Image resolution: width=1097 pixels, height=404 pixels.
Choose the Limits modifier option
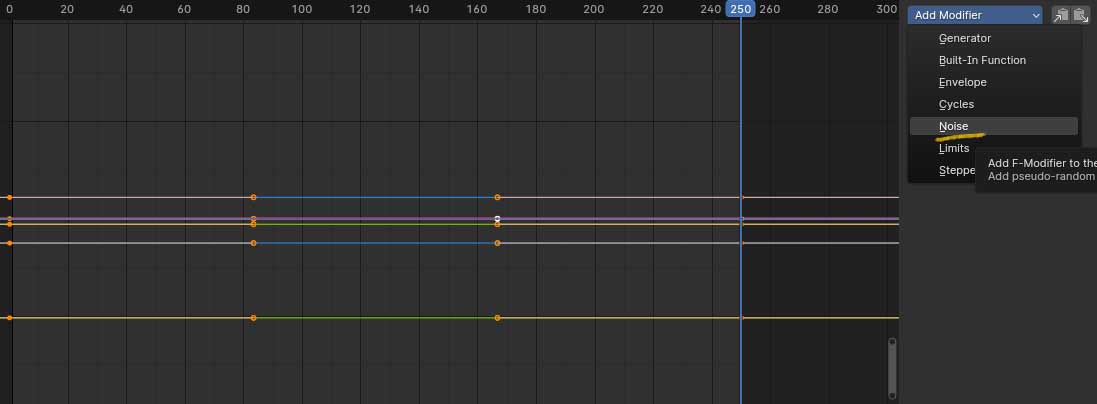click(x=954, y=148)
